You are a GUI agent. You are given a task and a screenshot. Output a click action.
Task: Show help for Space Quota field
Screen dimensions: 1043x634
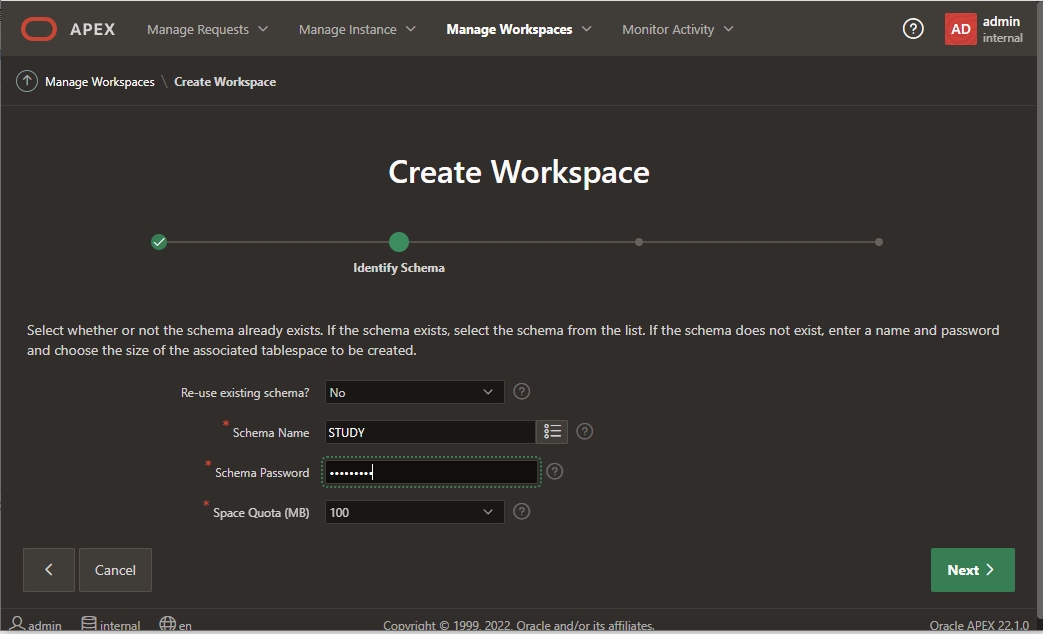[521, 512]
